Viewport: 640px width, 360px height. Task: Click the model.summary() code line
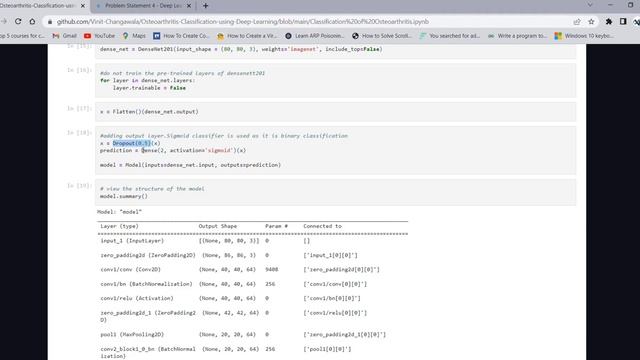124,196
